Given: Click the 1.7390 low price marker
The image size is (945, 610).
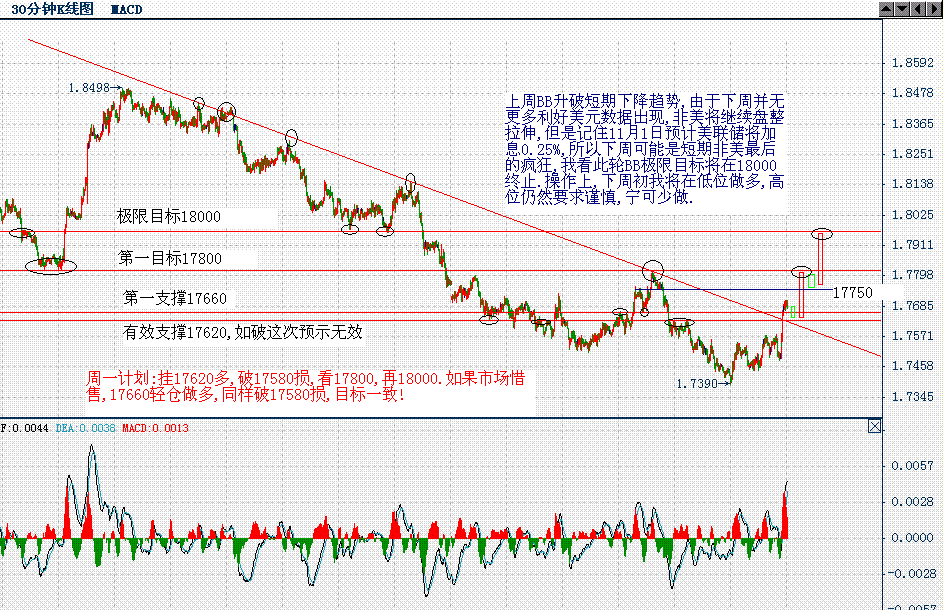Looking at the screenshot, I should click(x=703, y=384).
